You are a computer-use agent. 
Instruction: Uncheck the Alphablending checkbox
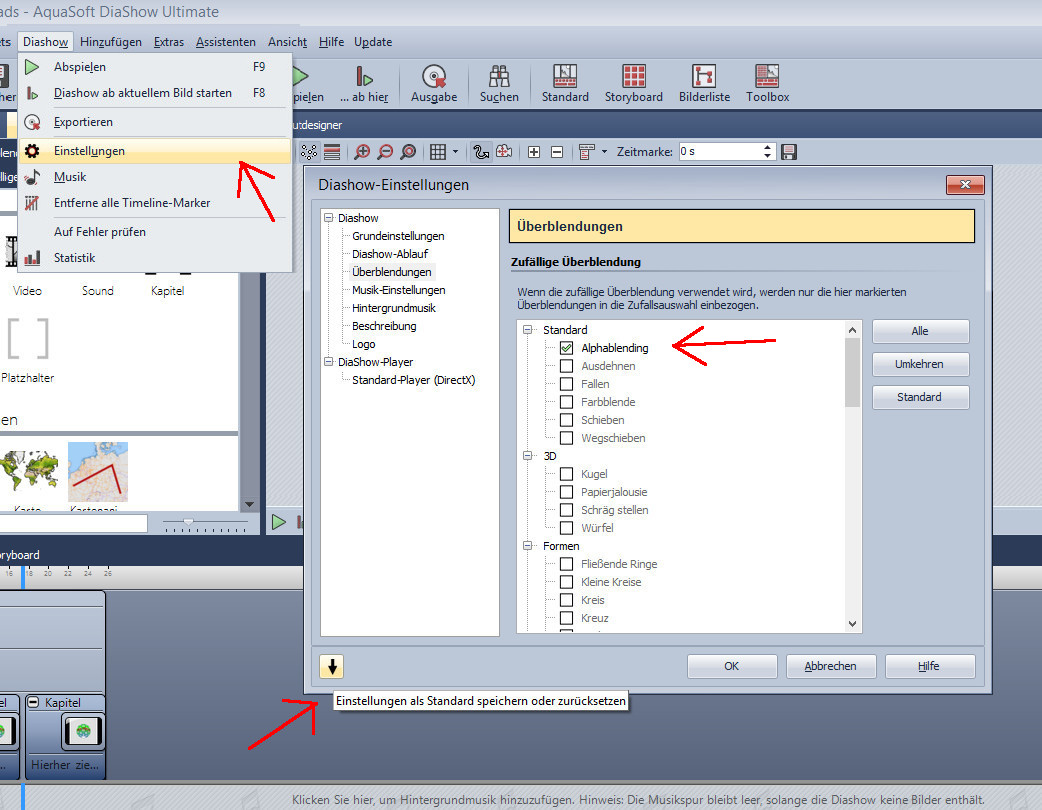tap(567, 348)
